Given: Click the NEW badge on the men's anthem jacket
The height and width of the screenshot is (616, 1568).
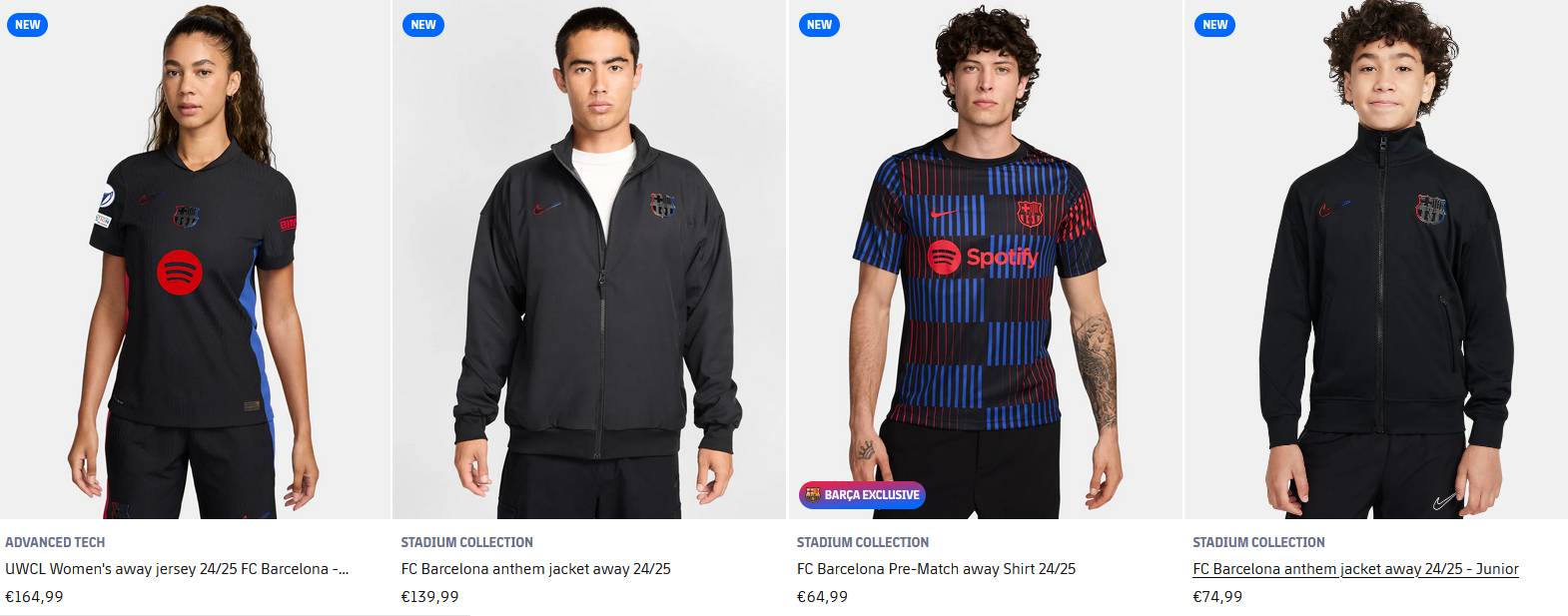Looking at the screenshot, I should point(423,25).
